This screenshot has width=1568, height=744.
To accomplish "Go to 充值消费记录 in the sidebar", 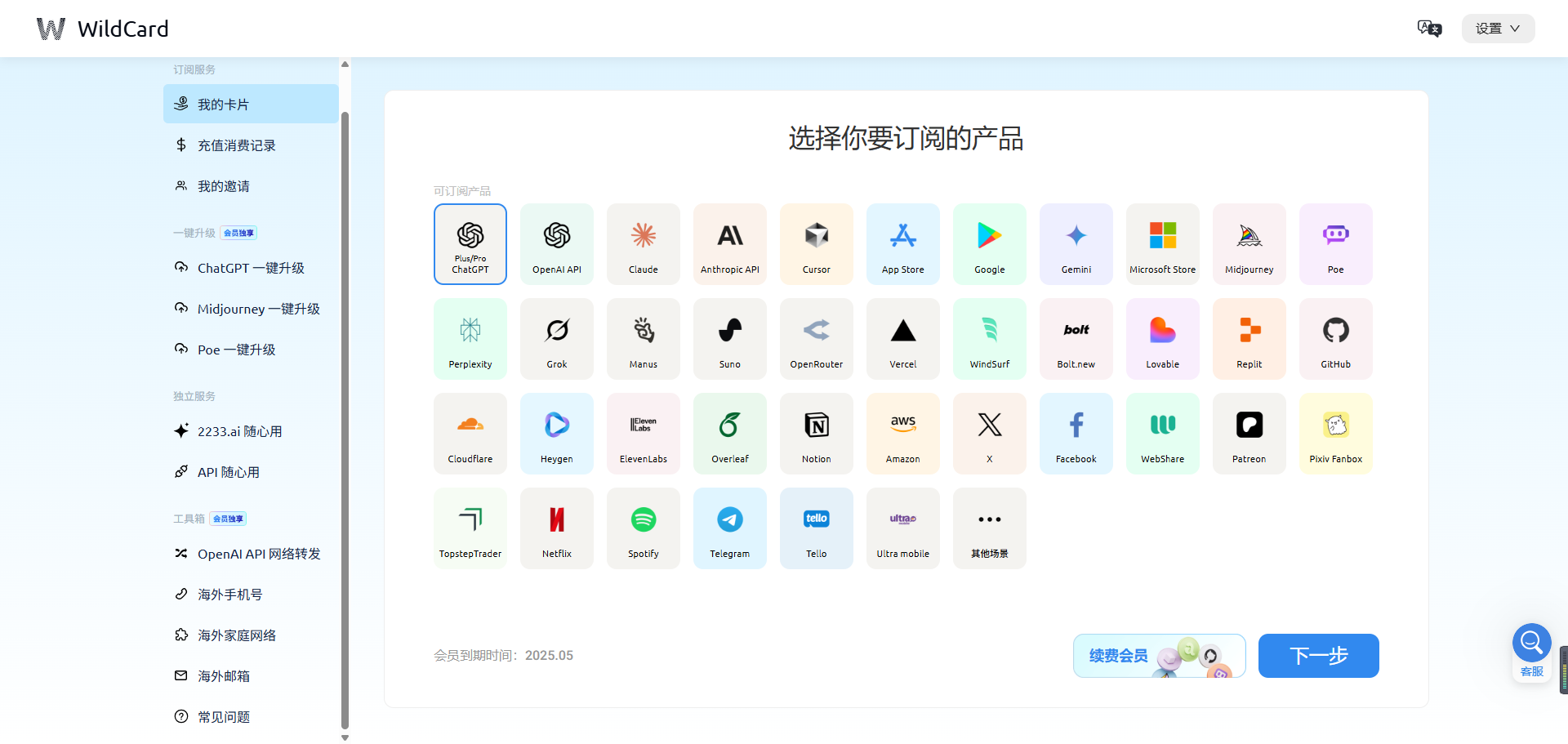I will pos(251,145).
